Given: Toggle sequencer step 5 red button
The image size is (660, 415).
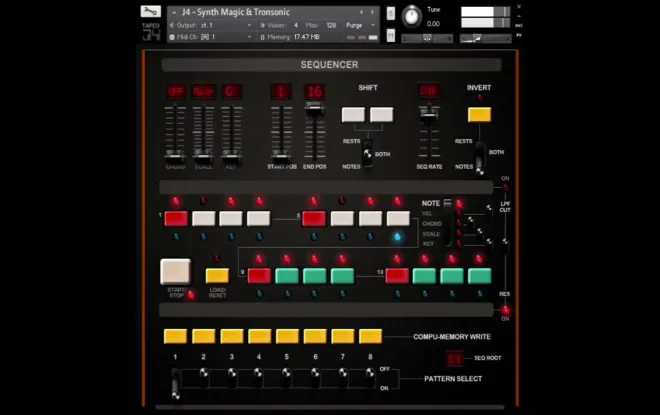Looking at the screenshot, I should coord(314,218).
